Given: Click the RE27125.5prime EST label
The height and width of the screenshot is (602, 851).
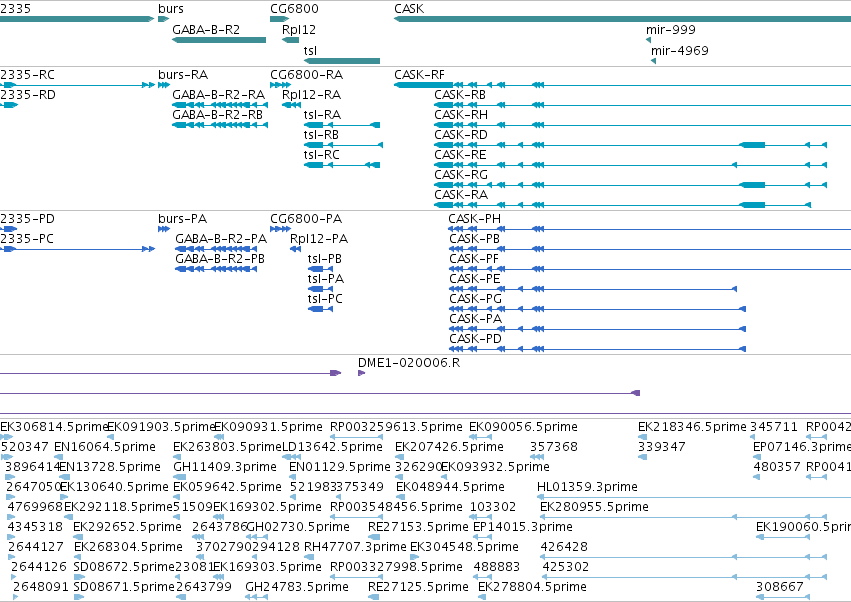Looking at the screenshot, I should tap(418, 587).
